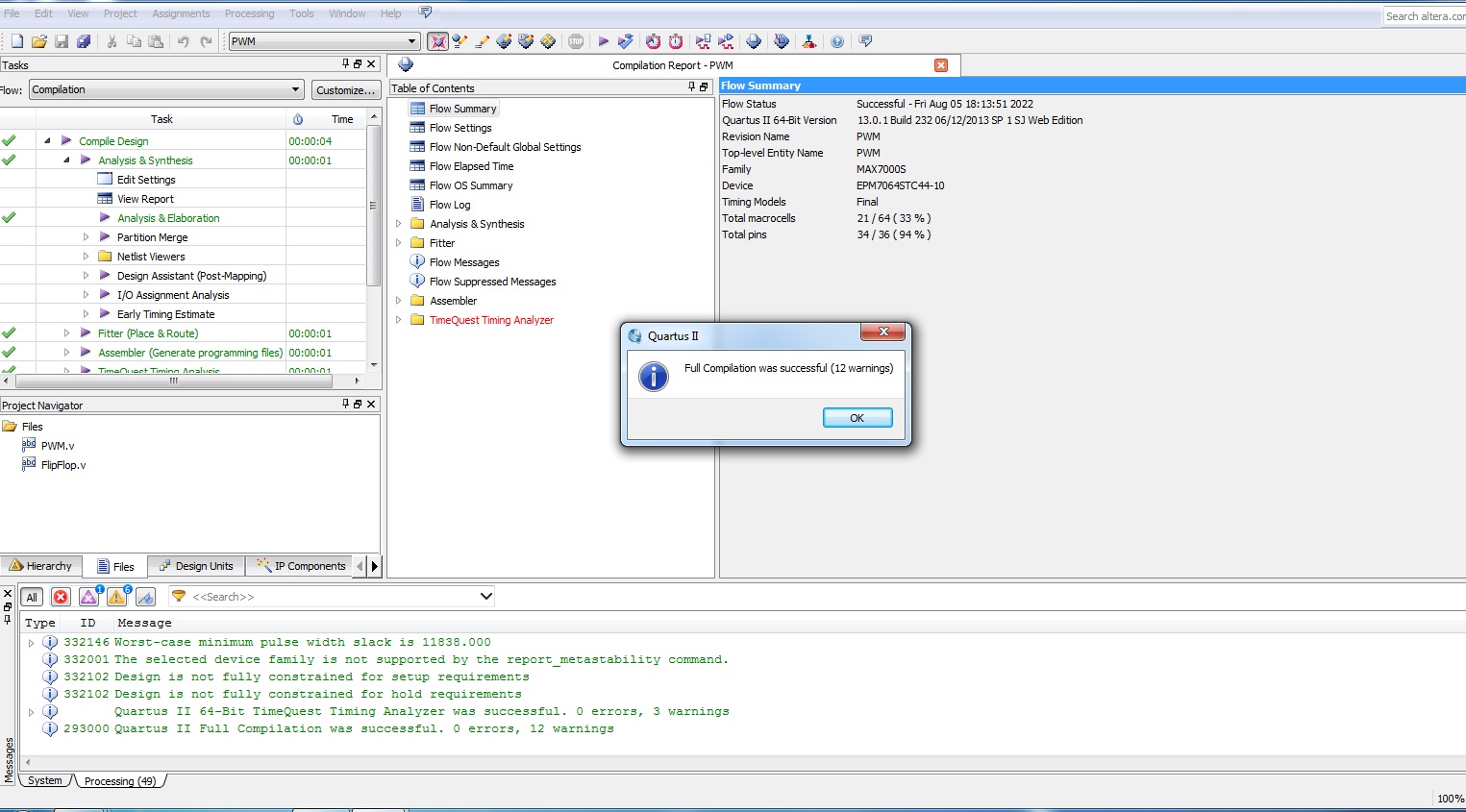
Task: Click OK in the Quartus II dialog
Action: [x=857, y=418]
